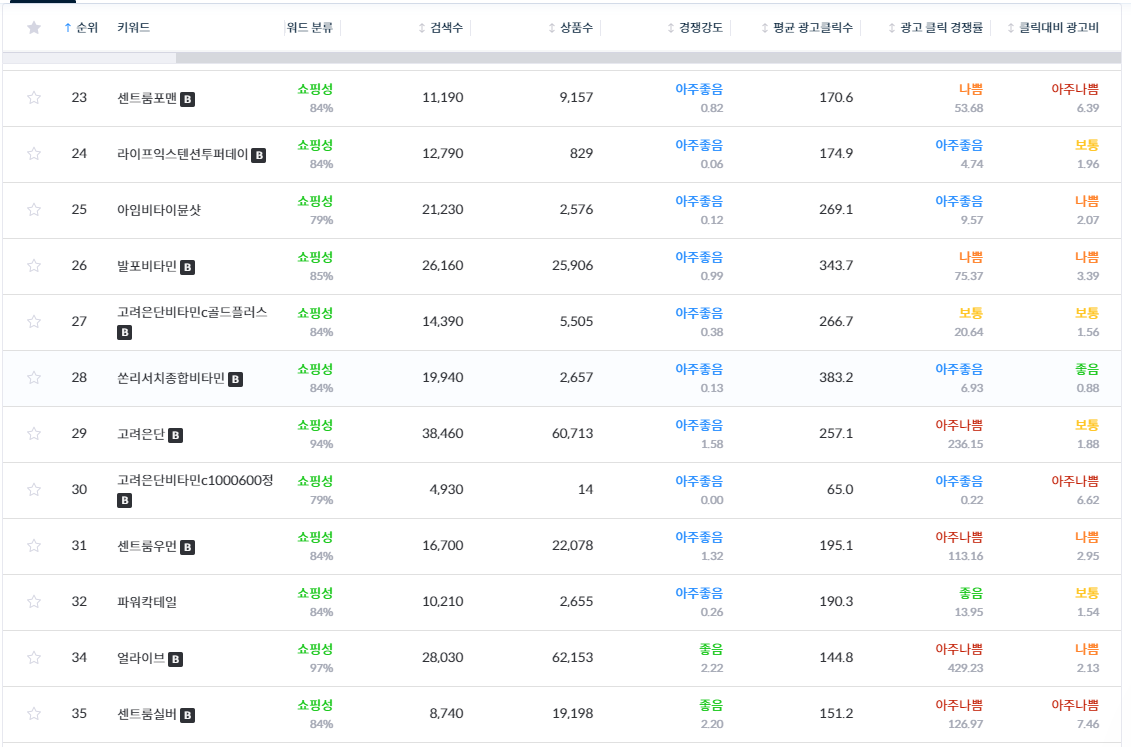The width and height of the screenshot is (1131, 747).
Task: Open keyword 얼라이브
Action: point(141,658)
